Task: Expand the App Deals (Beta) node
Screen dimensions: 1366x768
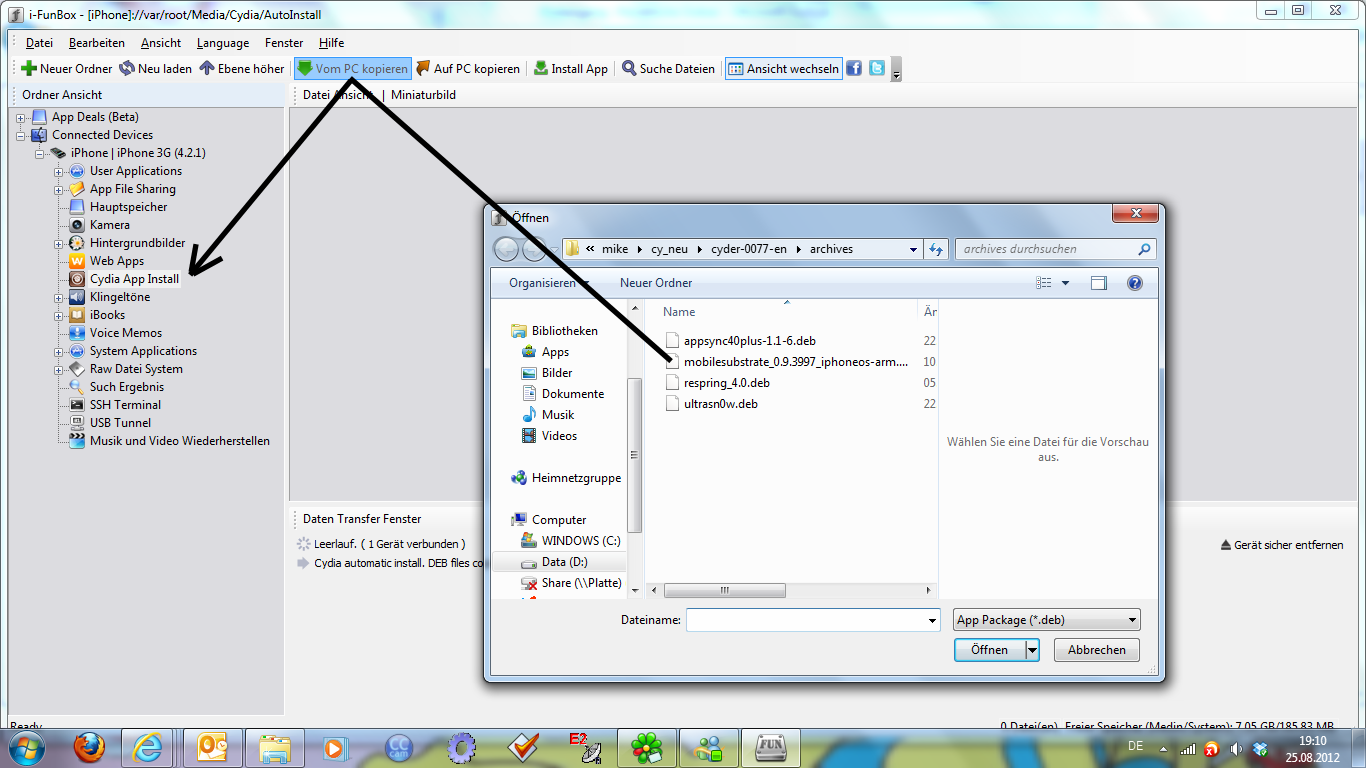Action: [x=21, y=118]
